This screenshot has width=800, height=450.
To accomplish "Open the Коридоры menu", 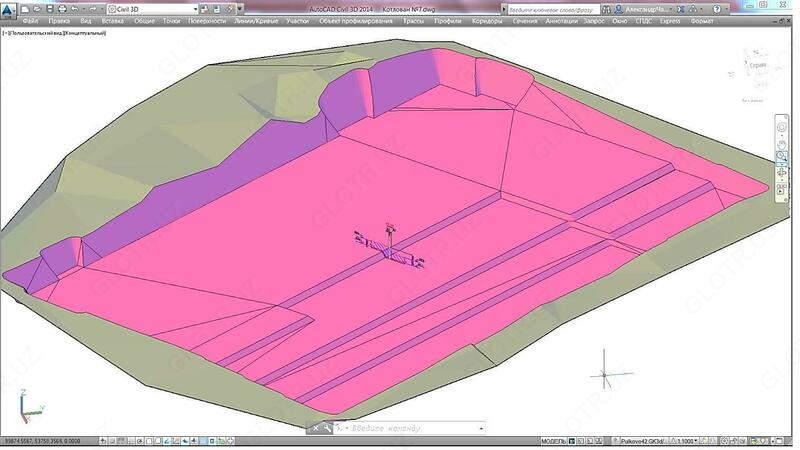I will coord(487,20).
